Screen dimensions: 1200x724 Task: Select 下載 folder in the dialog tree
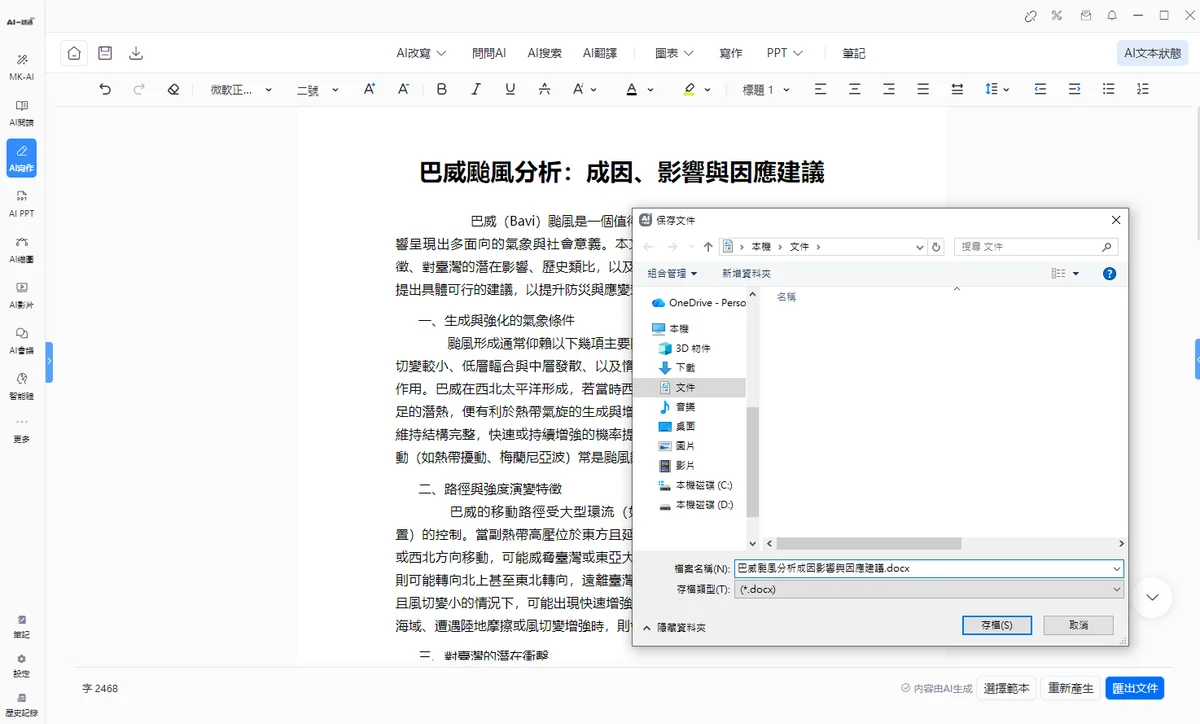point(685,368)
